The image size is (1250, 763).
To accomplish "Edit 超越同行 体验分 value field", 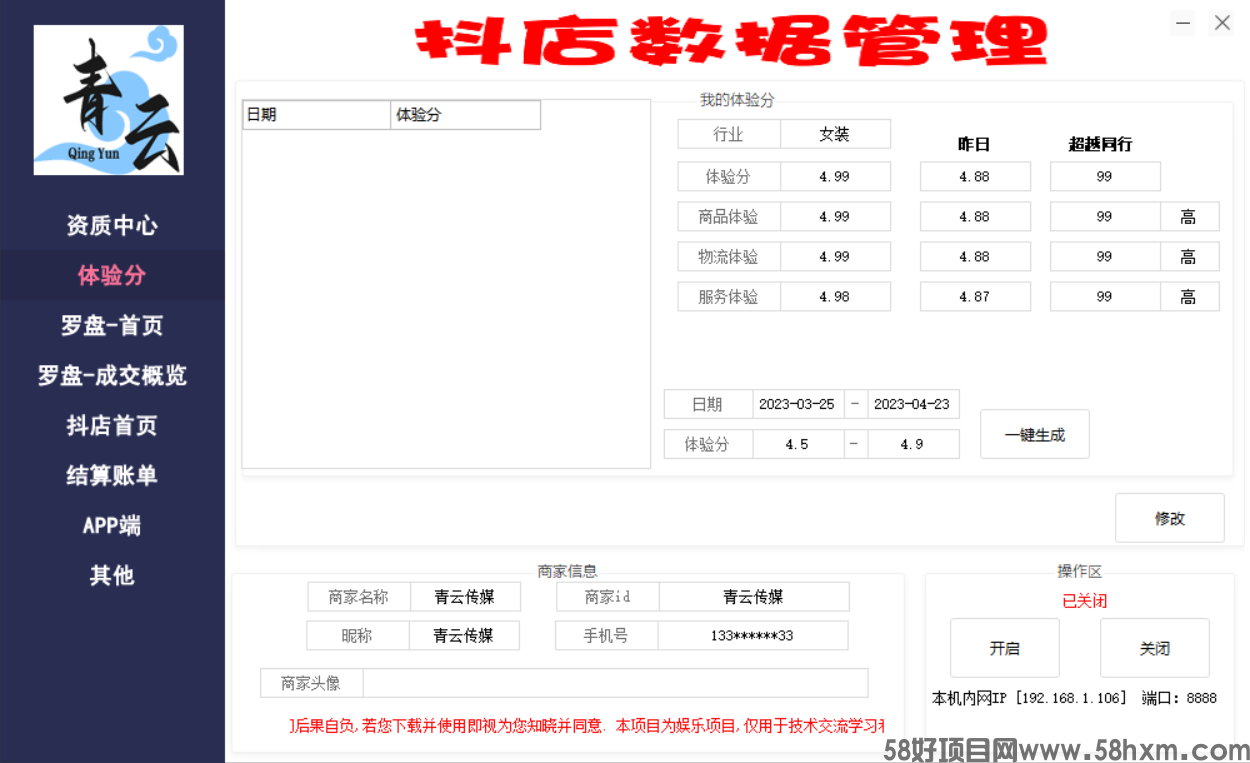I will (1105, 176).
